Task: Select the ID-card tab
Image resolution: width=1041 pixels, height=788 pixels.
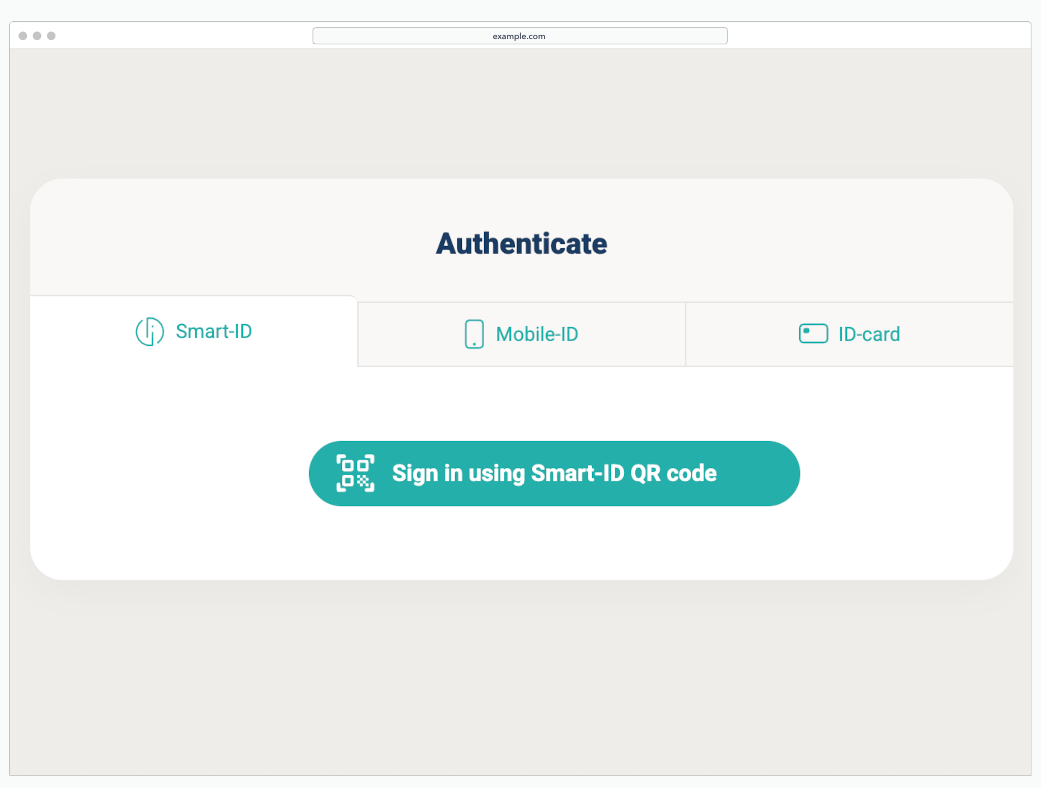Action: (x=849, y=334)
